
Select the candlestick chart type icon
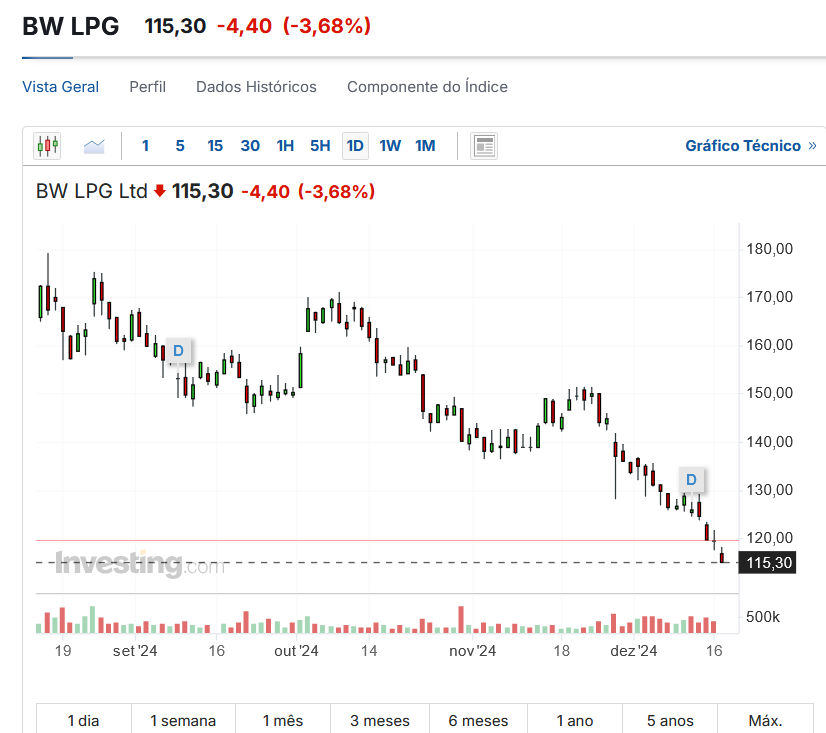(x=47, y=145)
